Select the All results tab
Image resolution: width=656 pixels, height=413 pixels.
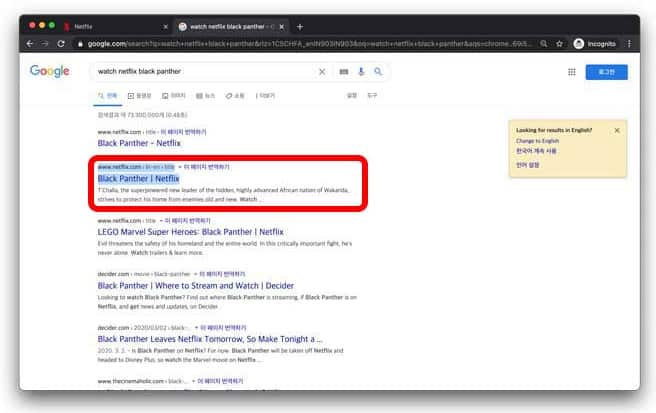coord(108,96)
